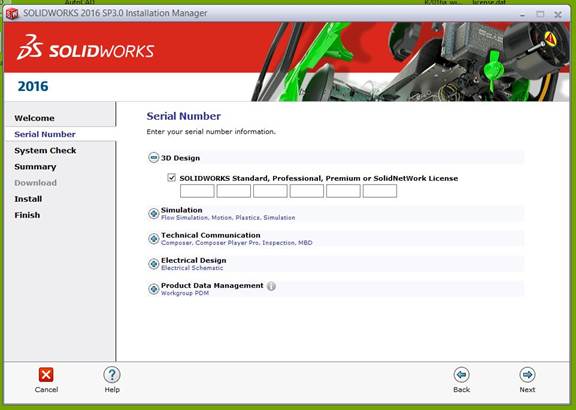576x410 pixels.
Task: Select the Summary step in sidebar
Action: [x=35, y=166]
